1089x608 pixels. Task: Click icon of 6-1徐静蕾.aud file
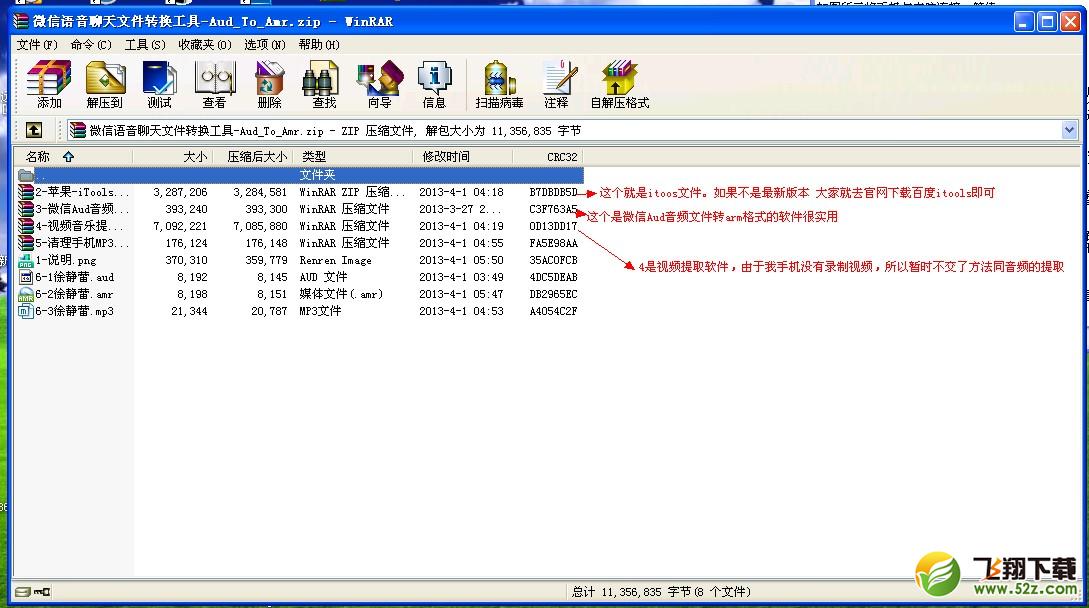click(26, 277)
